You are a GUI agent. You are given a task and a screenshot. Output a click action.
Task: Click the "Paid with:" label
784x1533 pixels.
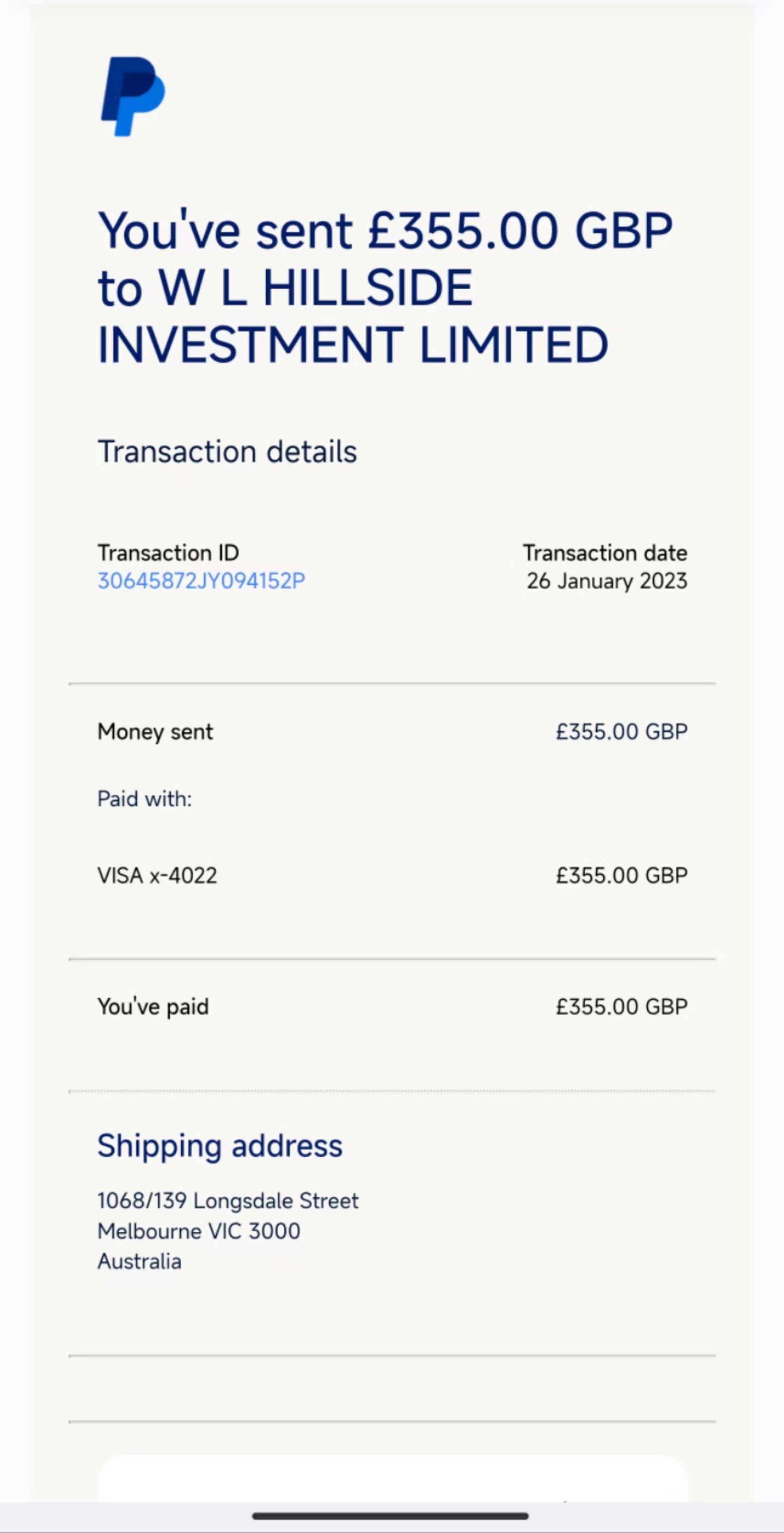(144, 799)
